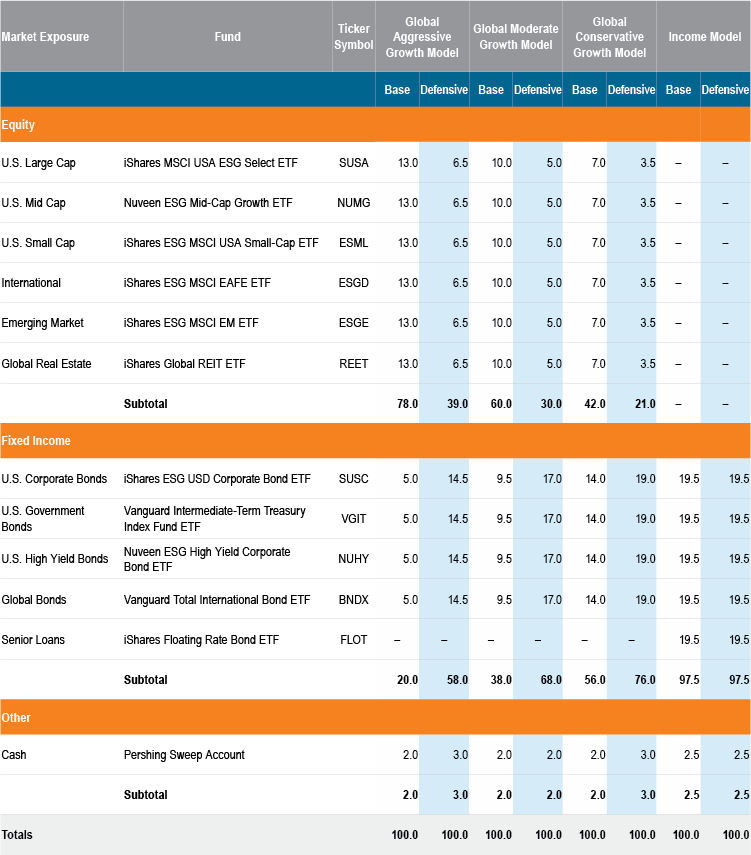Viewport: 751px width, 855px height.
Task: Click the Market Exposure column header
Action: [x=45, y=37]
